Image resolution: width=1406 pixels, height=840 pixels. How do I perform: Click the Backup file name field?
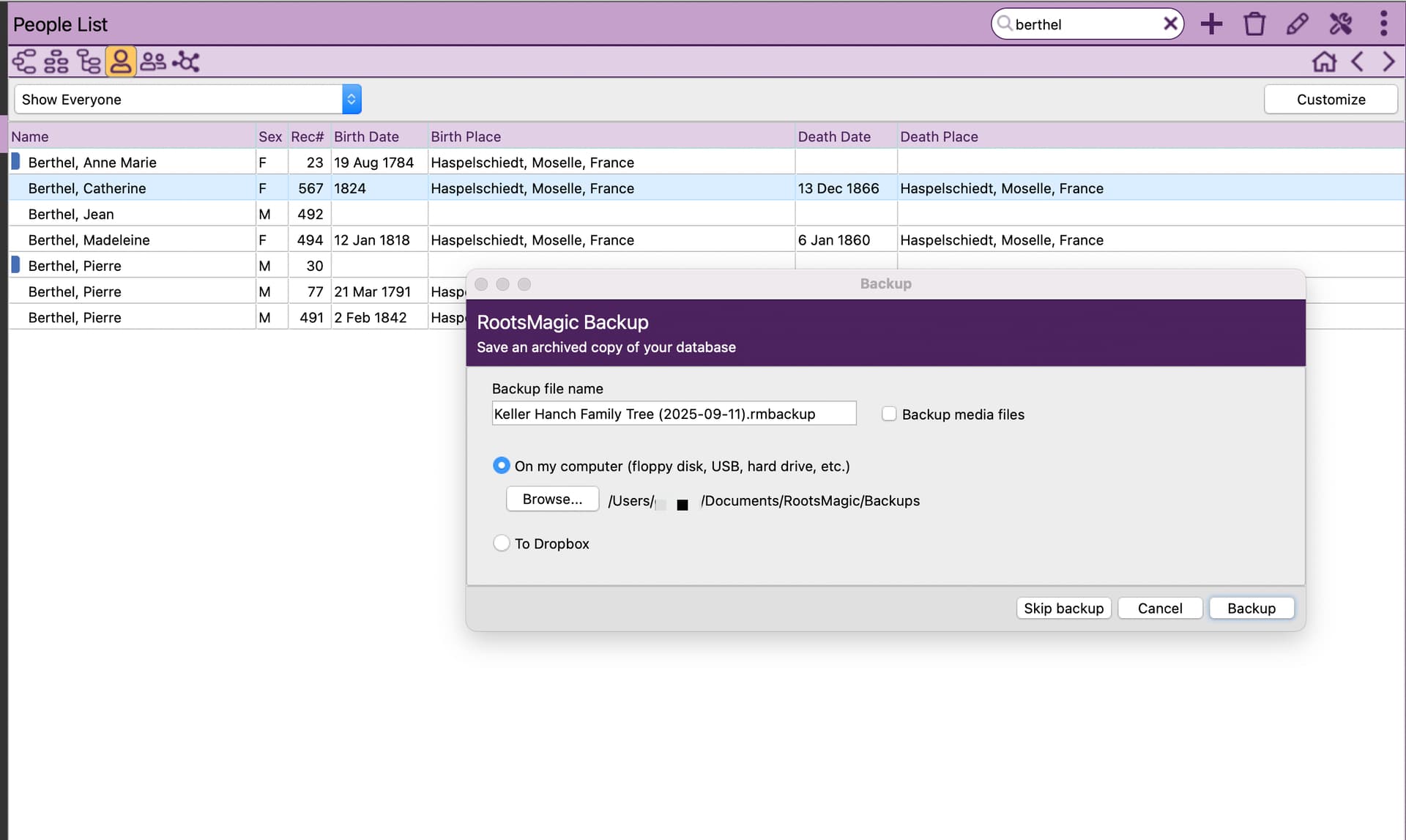(673, 414)
